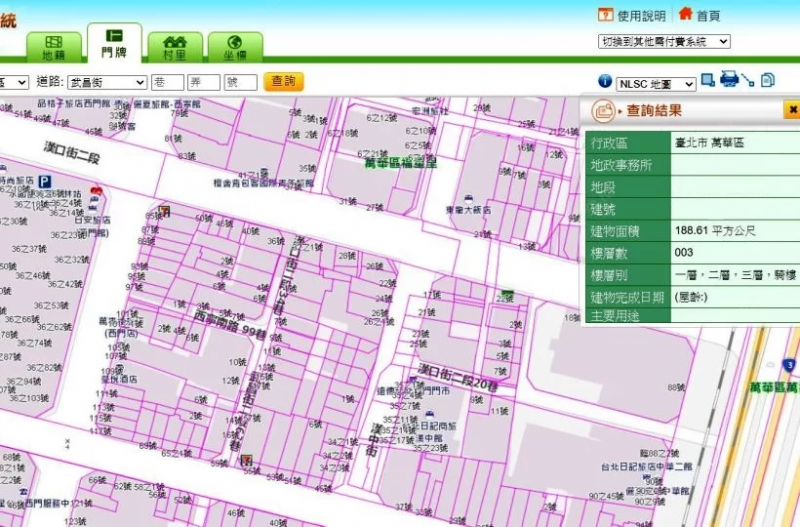Open the 村里 tab
The image size is (800, 527).
tap(174, 47)
